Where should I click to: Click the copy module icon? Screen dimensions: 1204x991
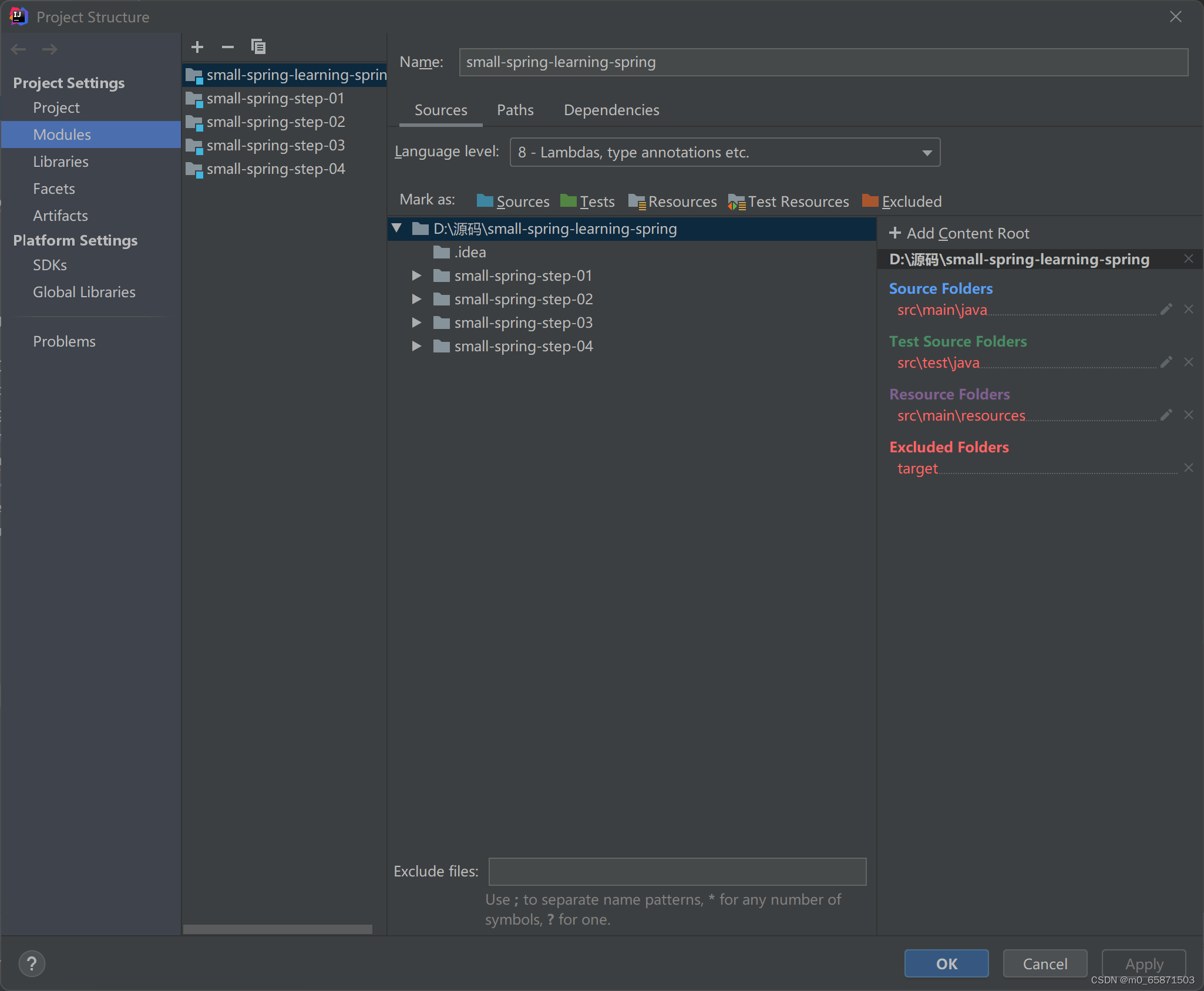[258, 47]
